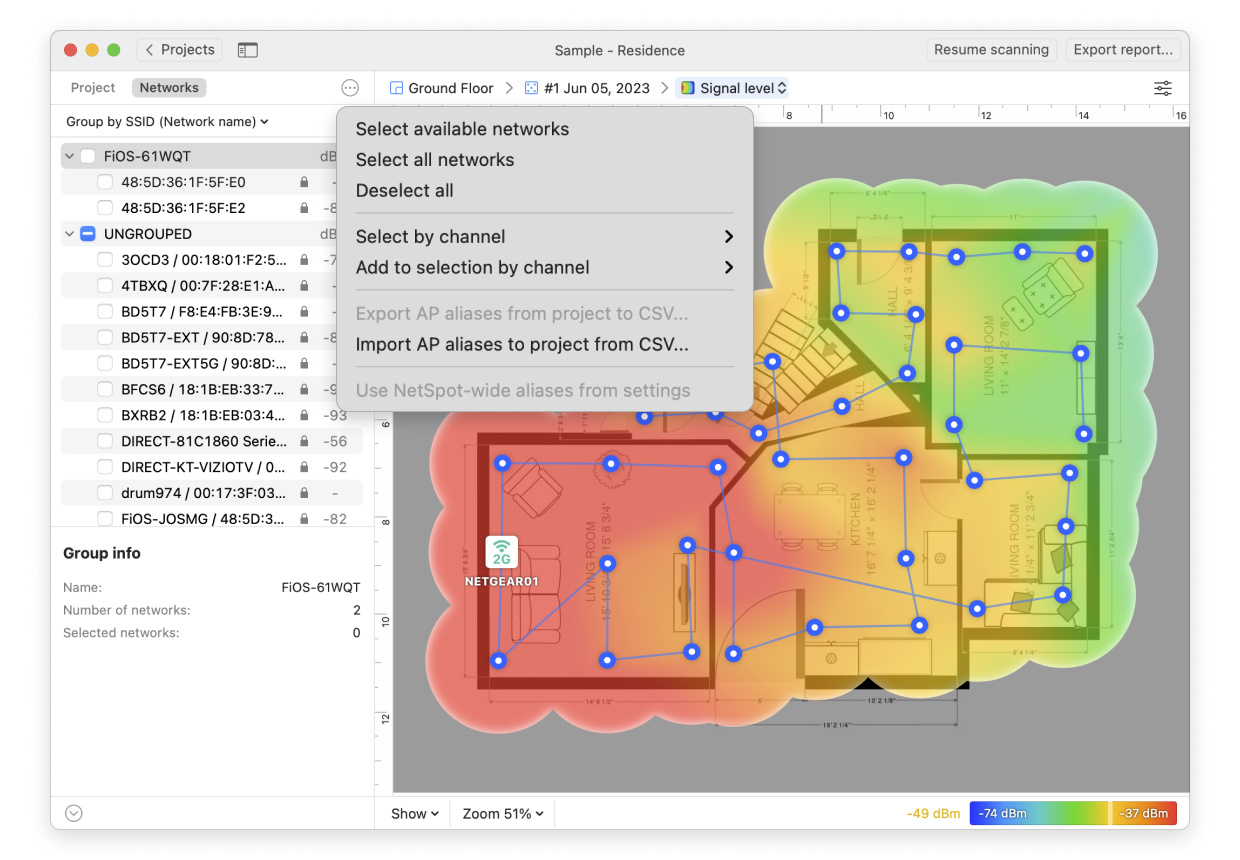Expand Add to selection by channel submenu
This screenshot has width=1240, height=860.
545,268
